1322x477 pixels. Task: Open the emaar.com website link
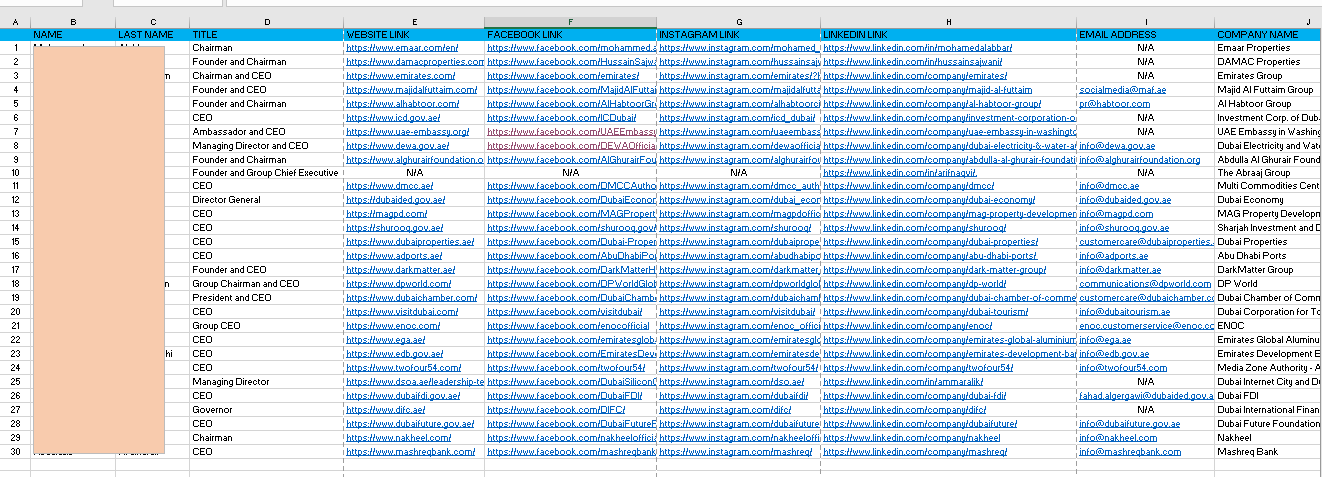(x=402, y=48)
